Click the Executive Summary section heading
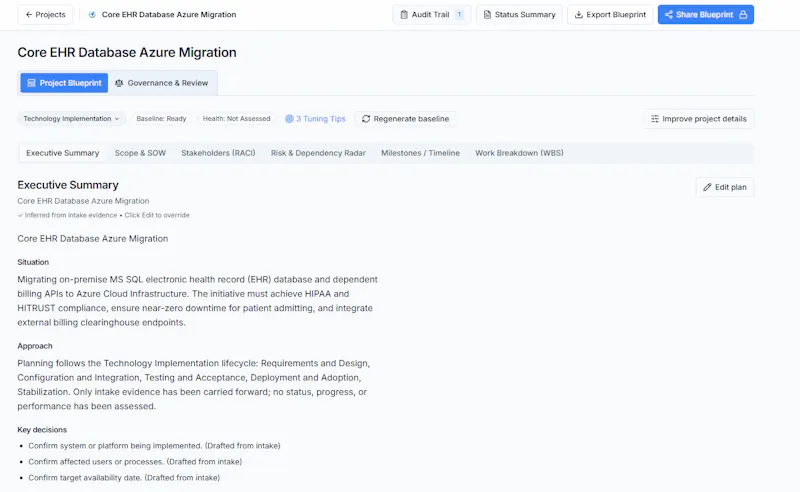This screenshot has height=492, width=800. tap(68, 185)
